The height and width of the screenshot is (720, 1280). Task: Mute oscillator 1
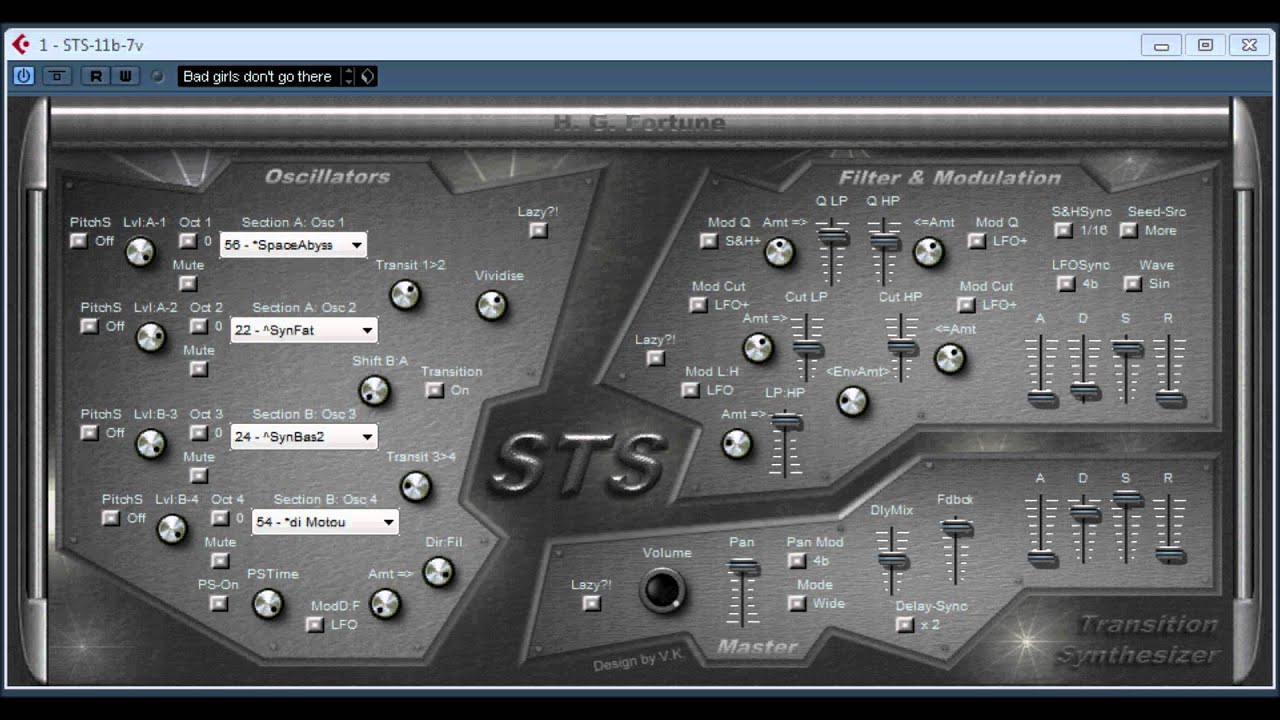[x=187, y=283]
